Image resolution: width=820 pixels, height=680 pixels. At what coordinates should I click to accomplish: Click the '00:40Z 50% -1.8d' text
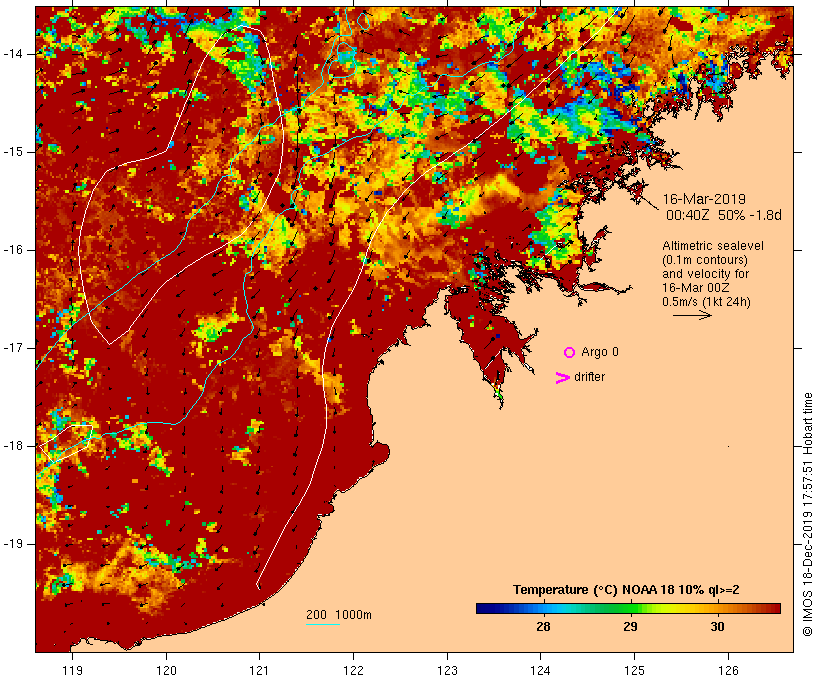724,215
